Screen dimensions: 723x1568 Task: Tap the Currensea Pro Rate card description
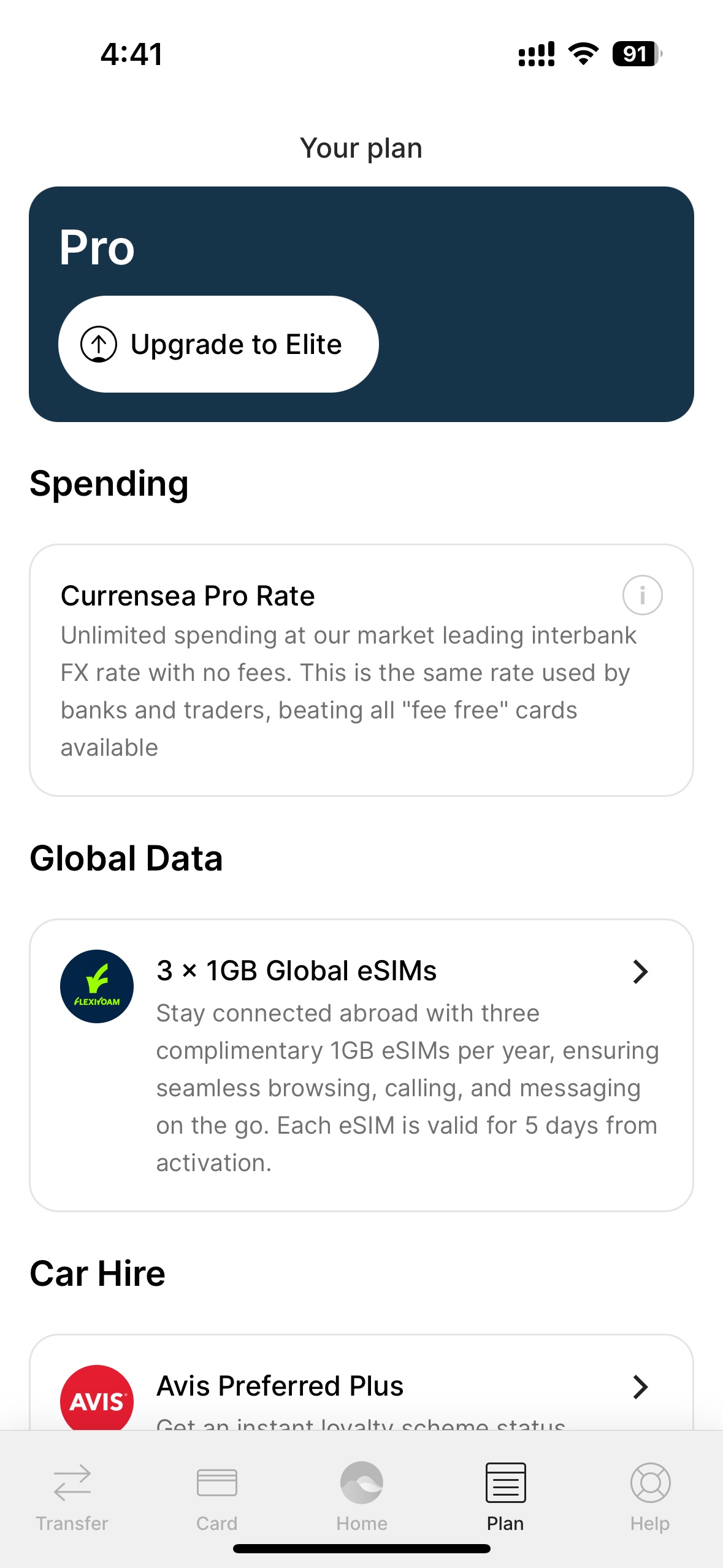(x=349, y=691)
